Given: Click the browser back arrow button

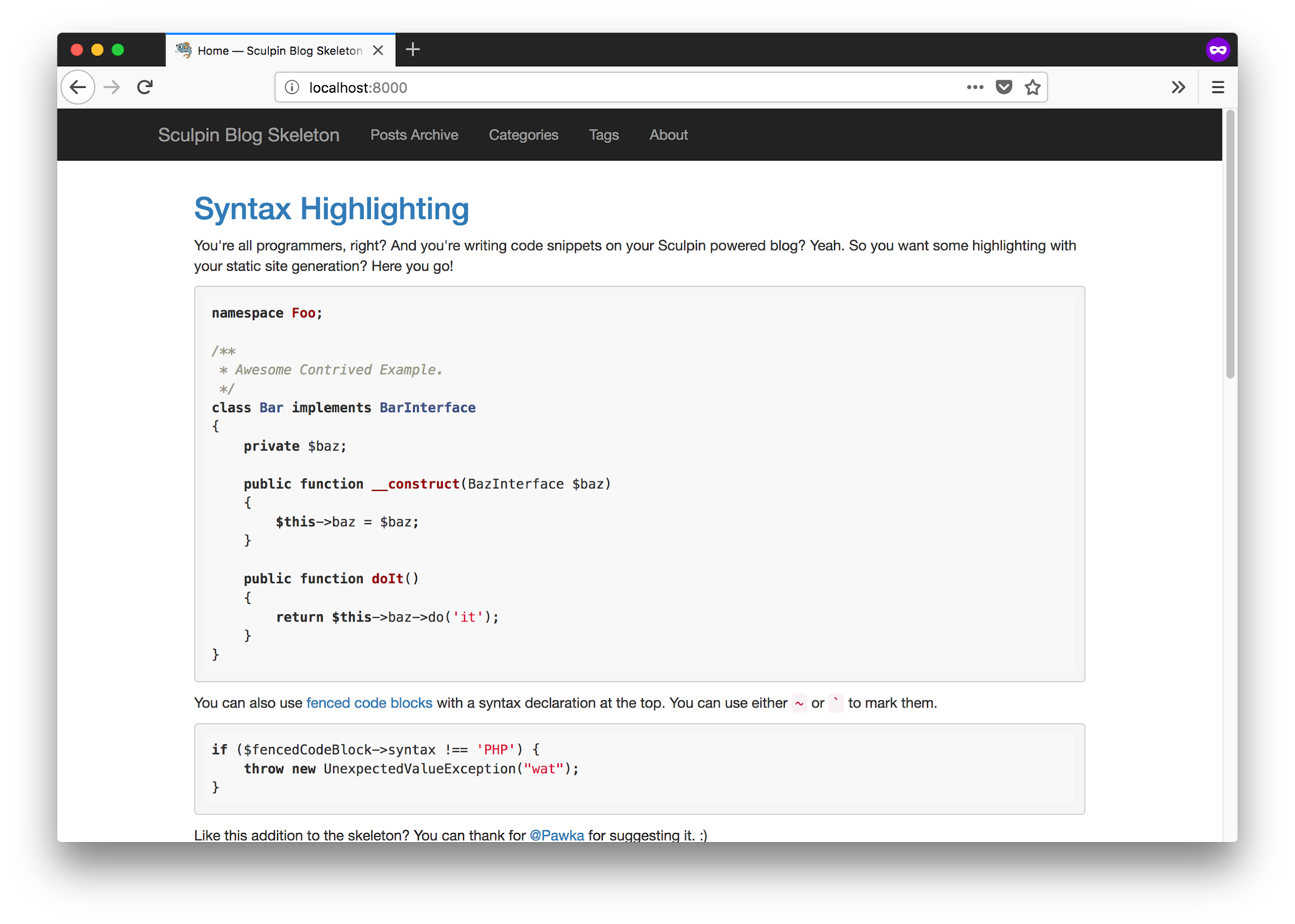Looking at the screenshot, I should point(78,87).
